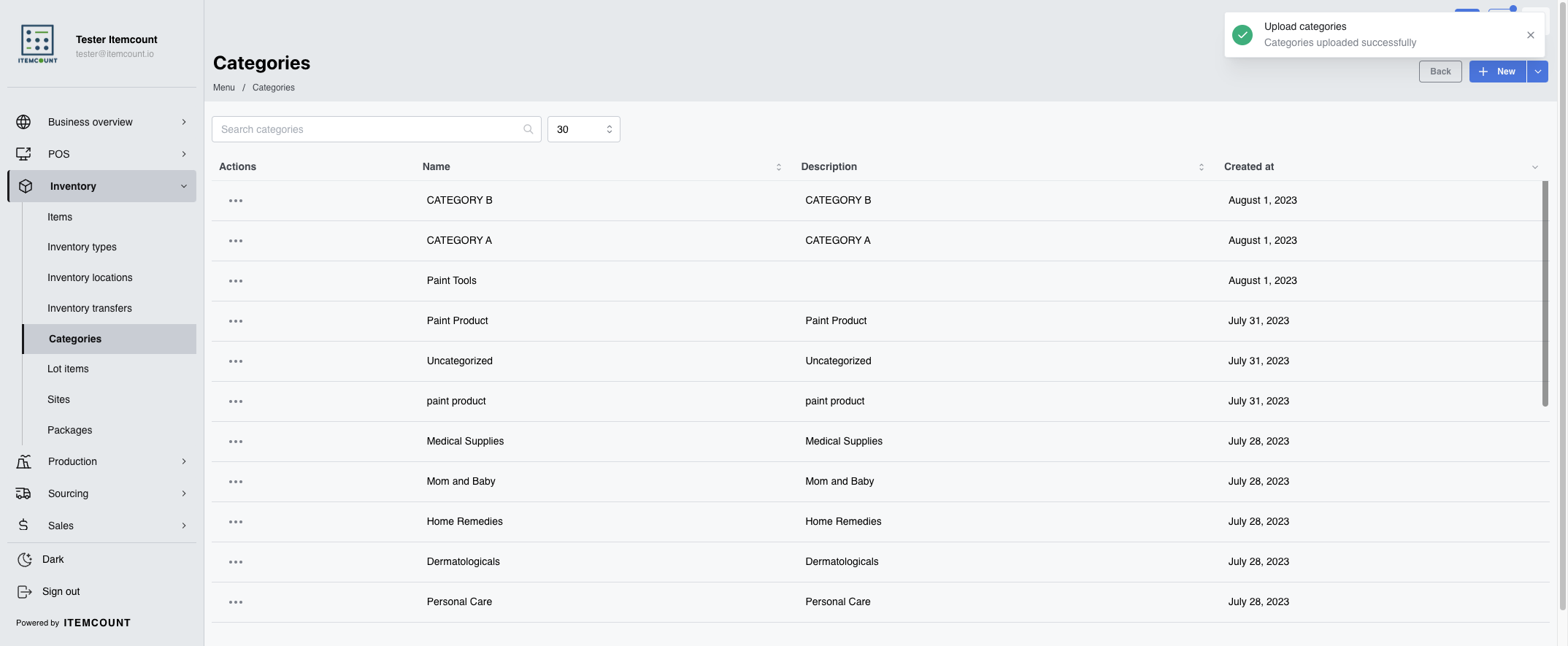
Task: Expand Business overview submenu chevron
Action: coord(184,122)
